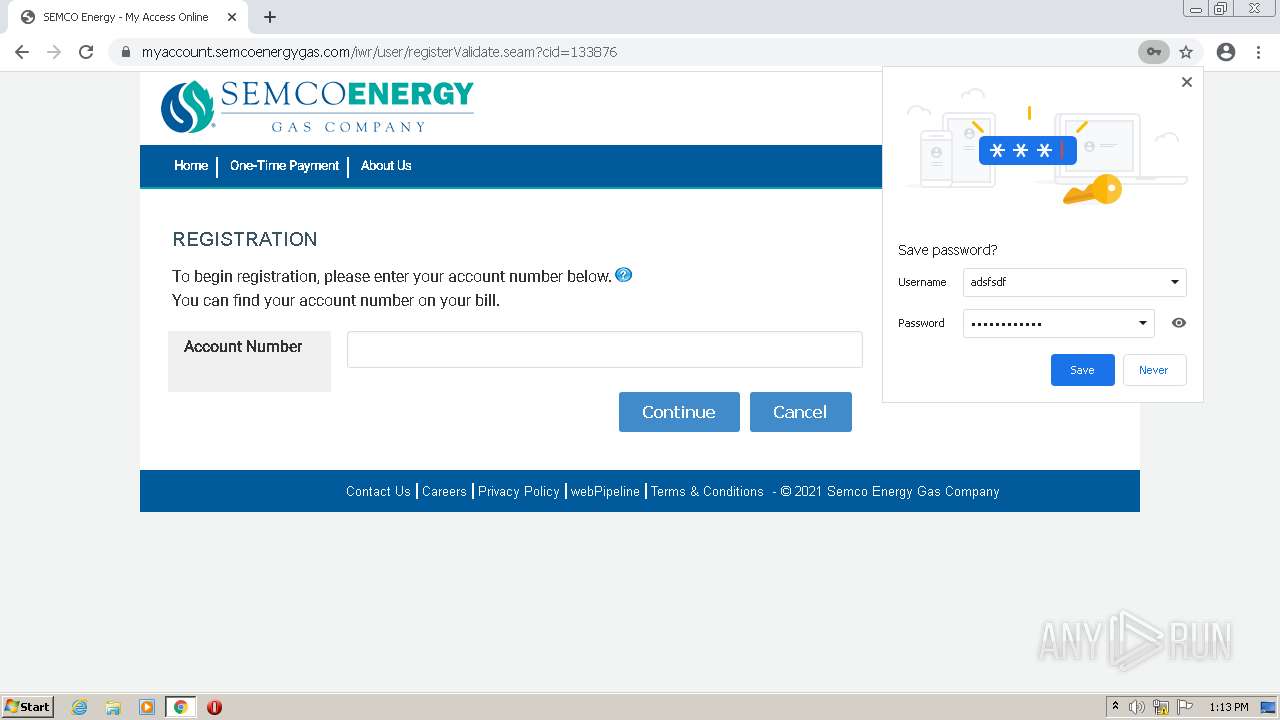This screenshot has width=1280, height=720.
Task: Show hidden tray icons arrow
Action: click(1115, 707)
